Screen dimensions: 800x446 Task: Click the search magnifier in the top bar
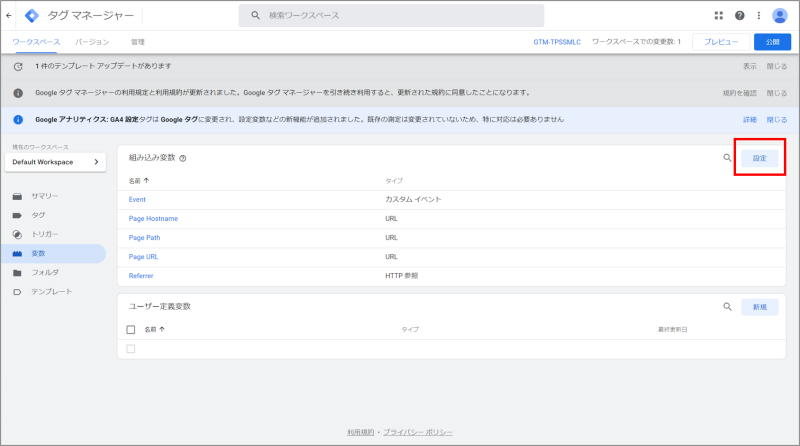pos(256,15)
